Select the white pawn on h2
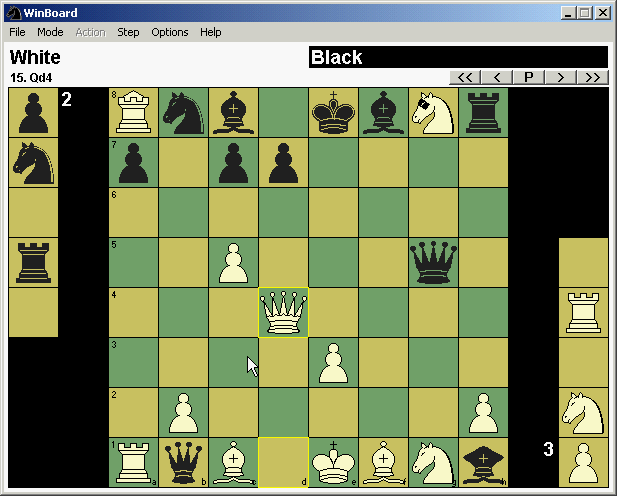The image size is (617, 496). 483,413
